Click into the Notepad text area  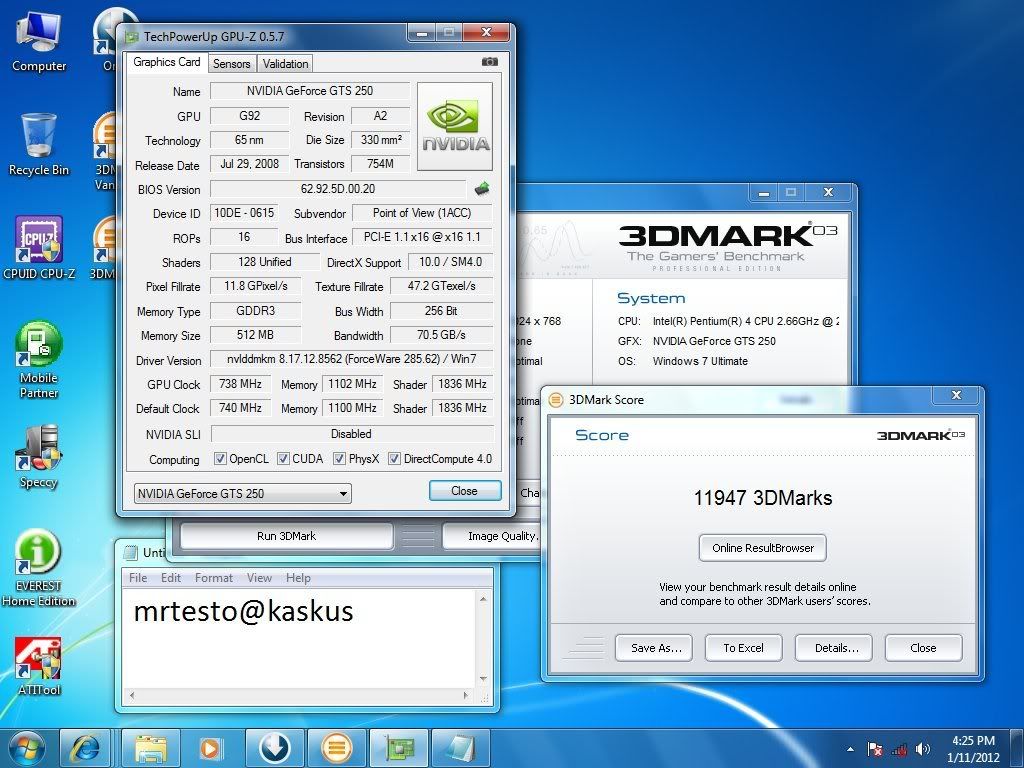(300, 639)
